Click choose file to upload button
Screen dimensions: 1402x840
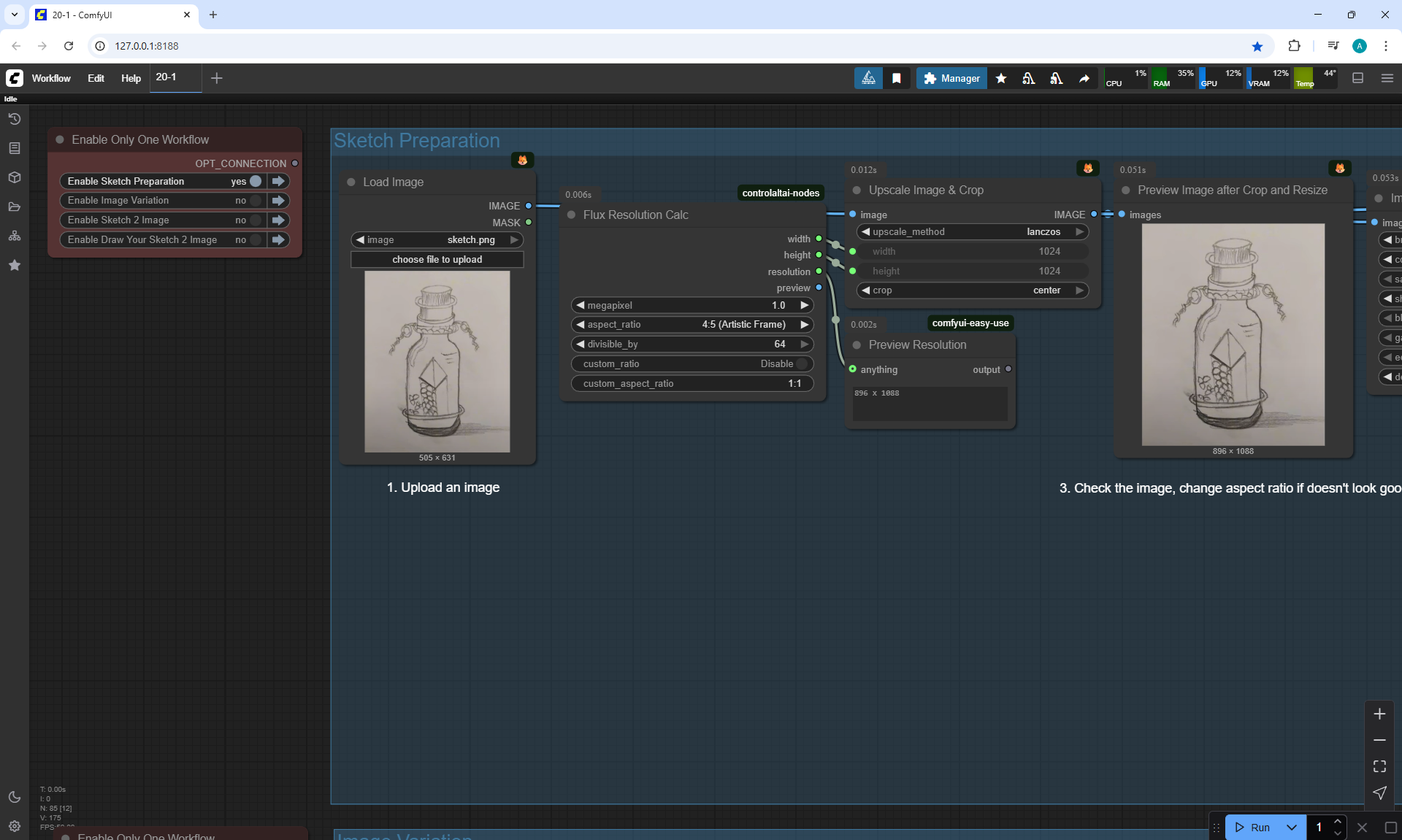coord(437,260)
